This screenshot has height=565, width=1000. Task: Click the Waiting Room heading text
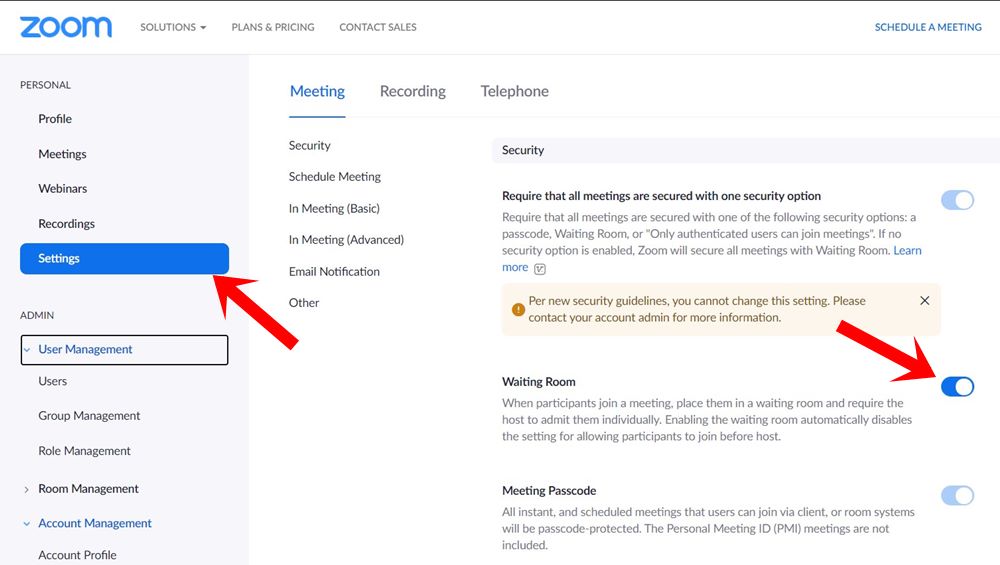click(x=538, y=382)
